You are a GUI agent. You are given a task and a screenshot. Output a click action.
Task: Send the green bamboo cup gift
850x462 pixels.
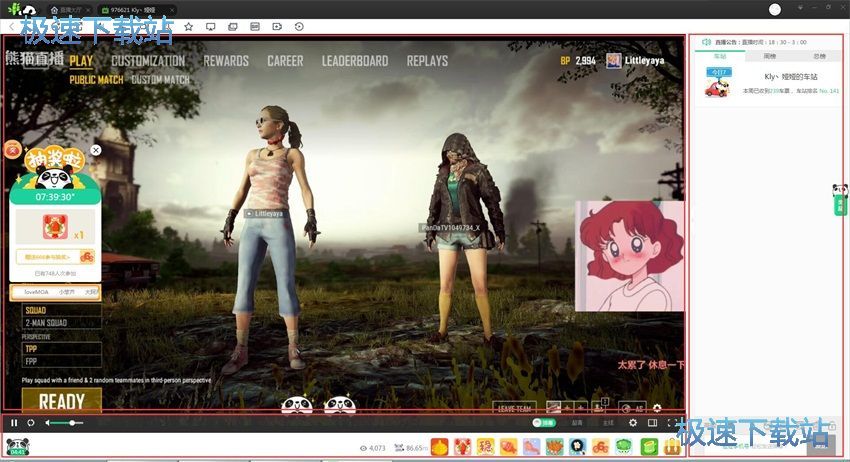649,447
